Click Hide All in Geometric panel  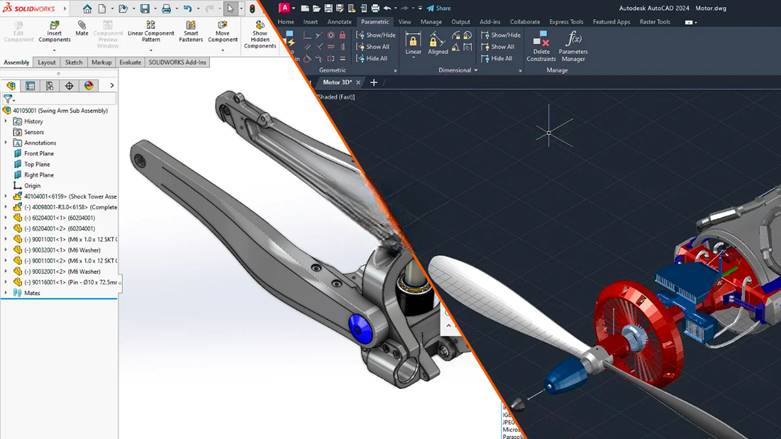[372, 58]
